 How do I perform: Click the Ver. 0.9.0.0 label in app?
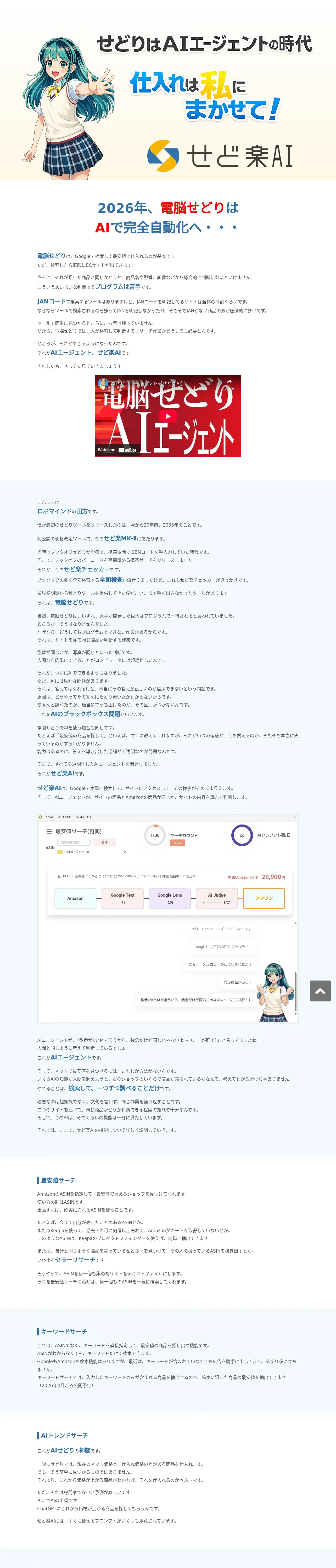coord(64,817)
